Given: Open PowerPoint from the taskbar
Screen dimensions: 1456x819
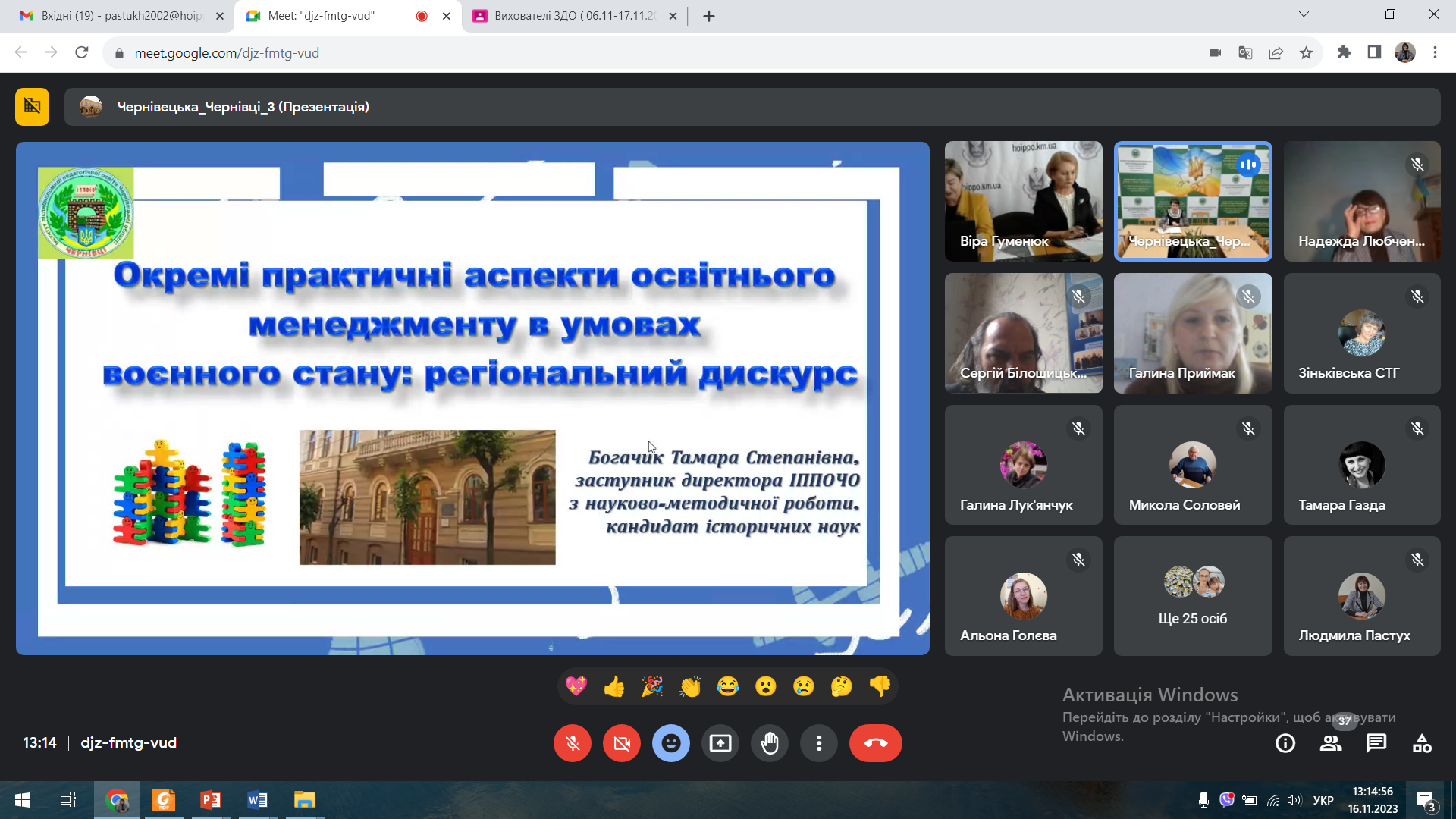Looking at the screenshot, I should (x=211, y=800).
